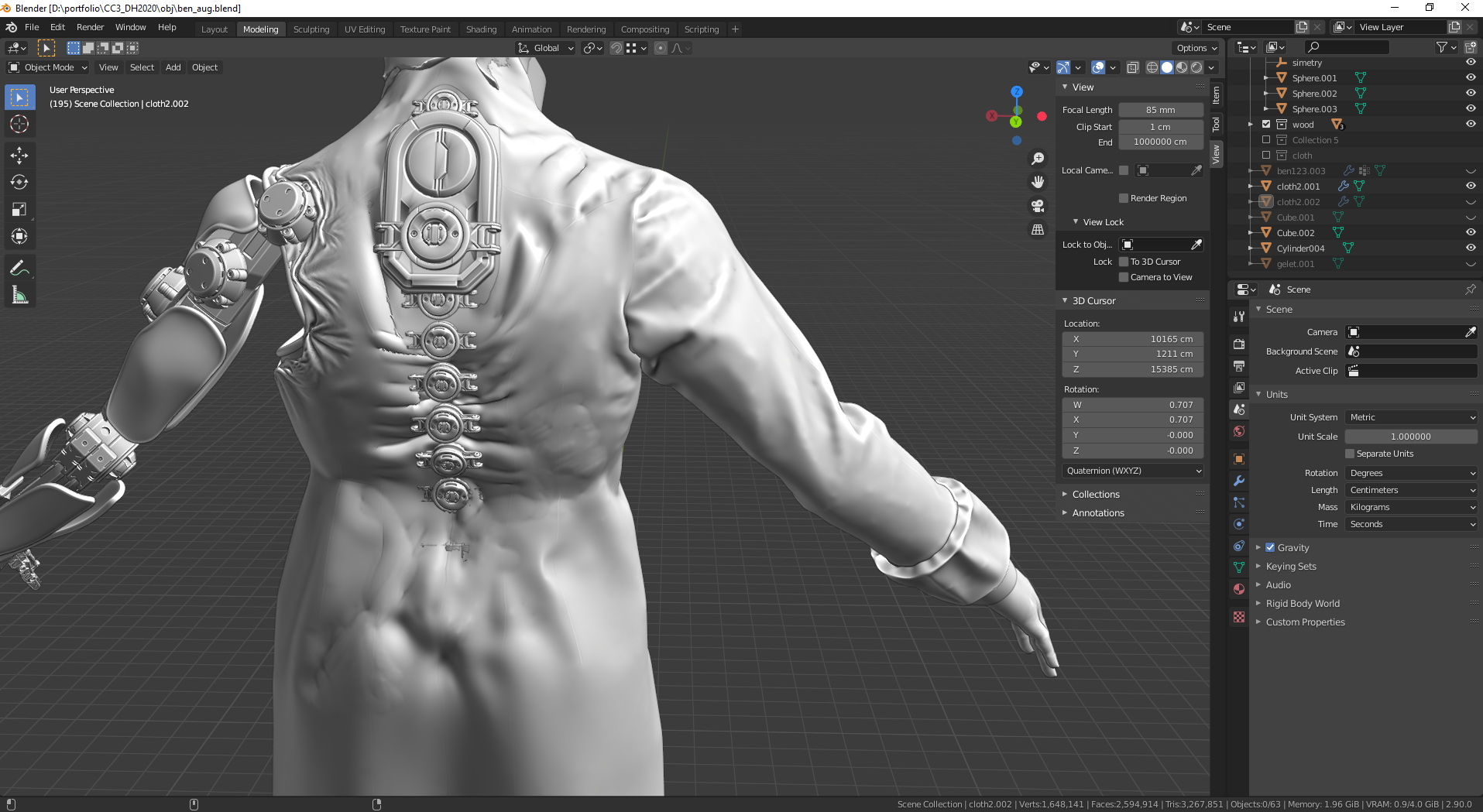Open the Modifier wrench properties tab
This screenshot has height=812, width=1483.
pos(1239,481)
